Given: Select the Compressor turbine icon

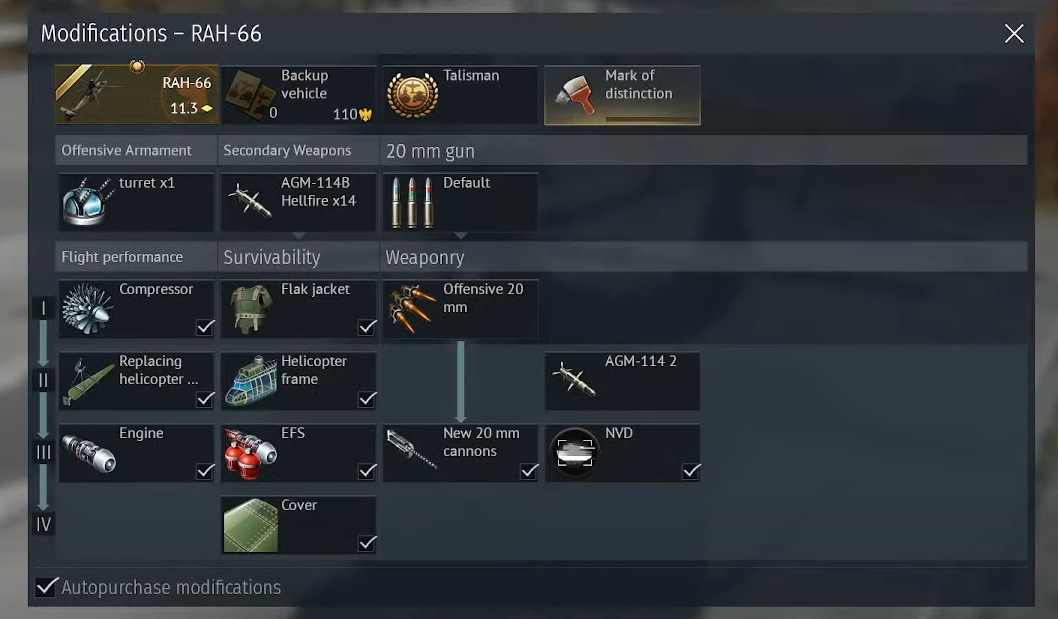Looking at the screenshot, I should 88,309.
